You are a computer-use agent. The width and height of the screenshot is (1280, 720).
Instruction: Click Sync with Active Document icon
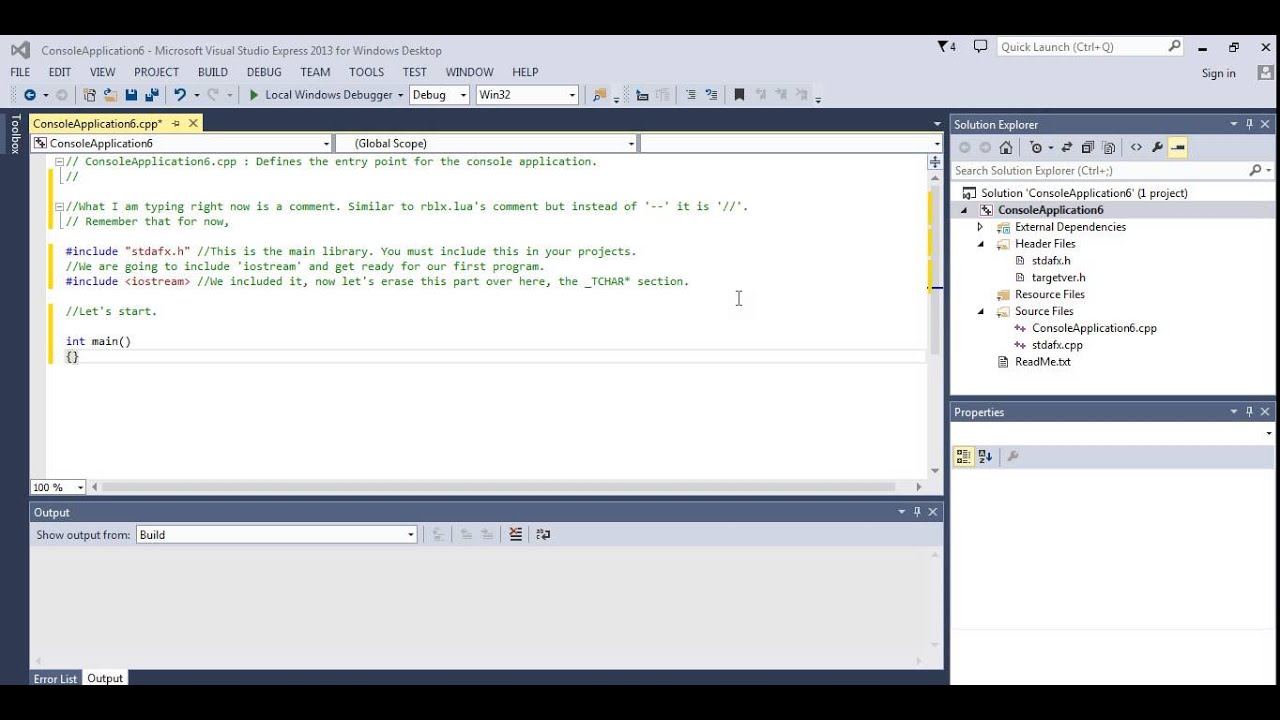pyautogui.click(x=1067, y=148)
